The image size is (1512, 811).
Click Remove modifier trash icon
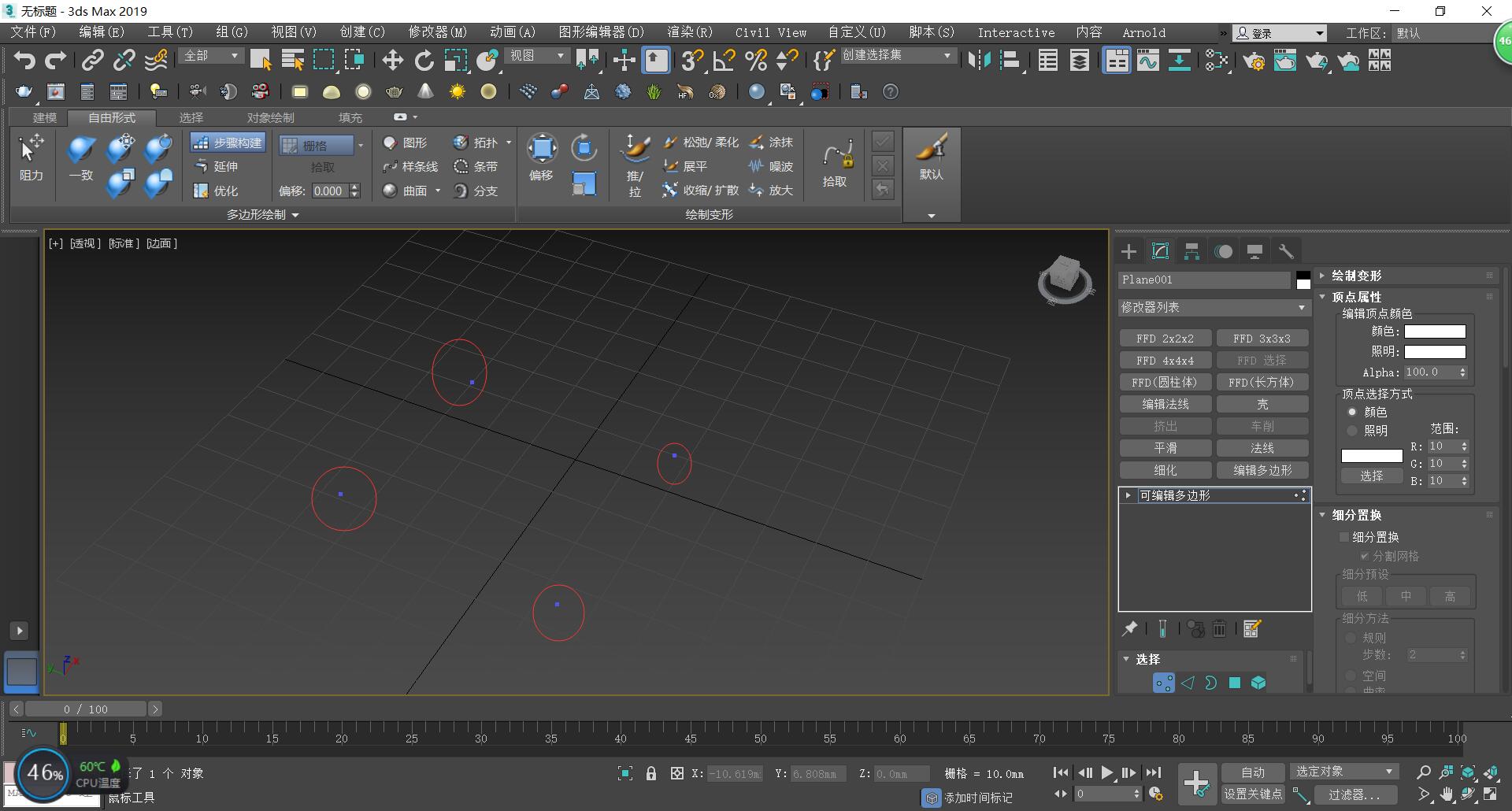click(x=1219, y=628)
